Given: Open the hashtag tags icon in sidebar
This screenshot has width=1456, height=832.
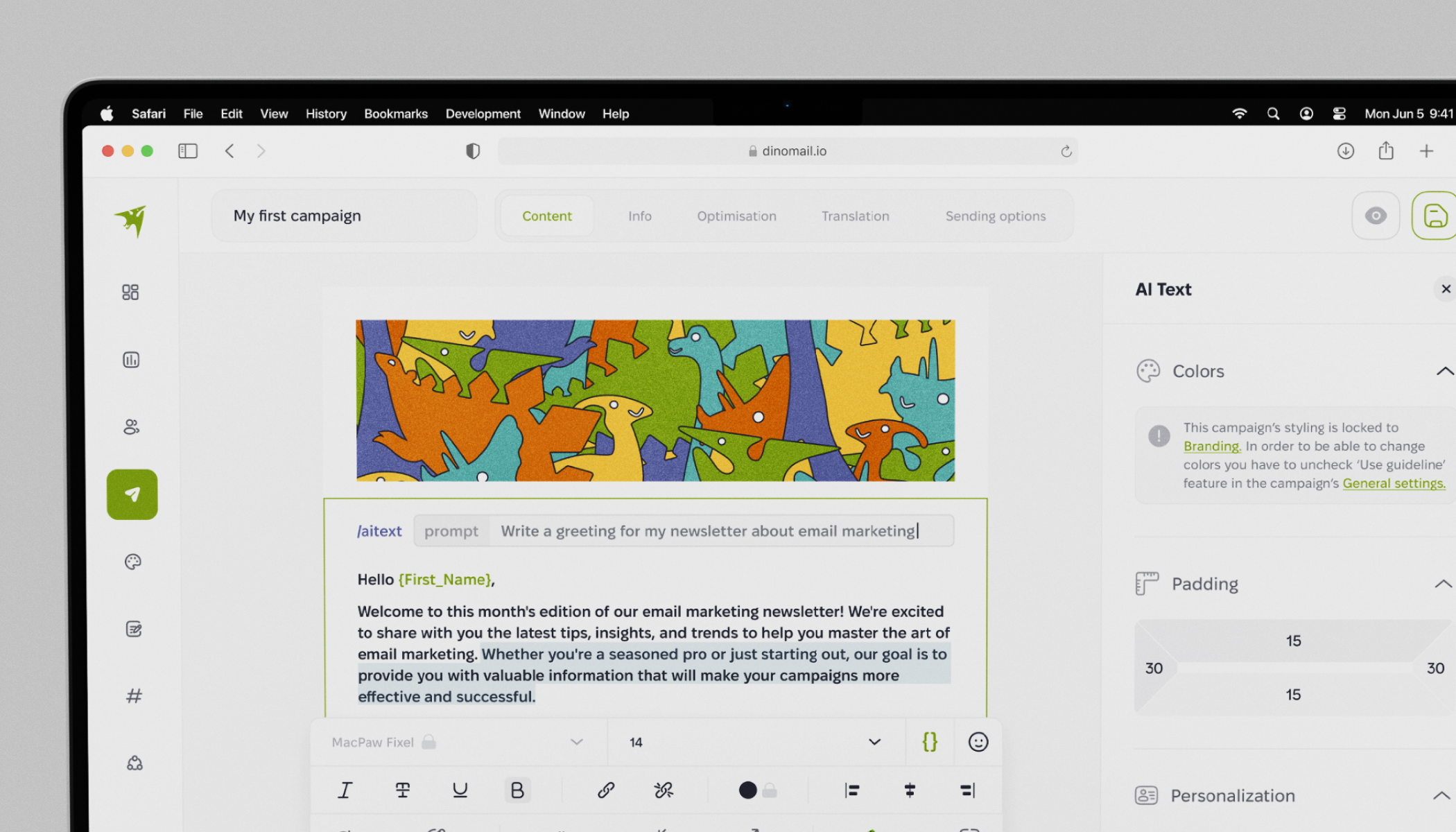Looking at the screenshot, I should tap(134, 695).
